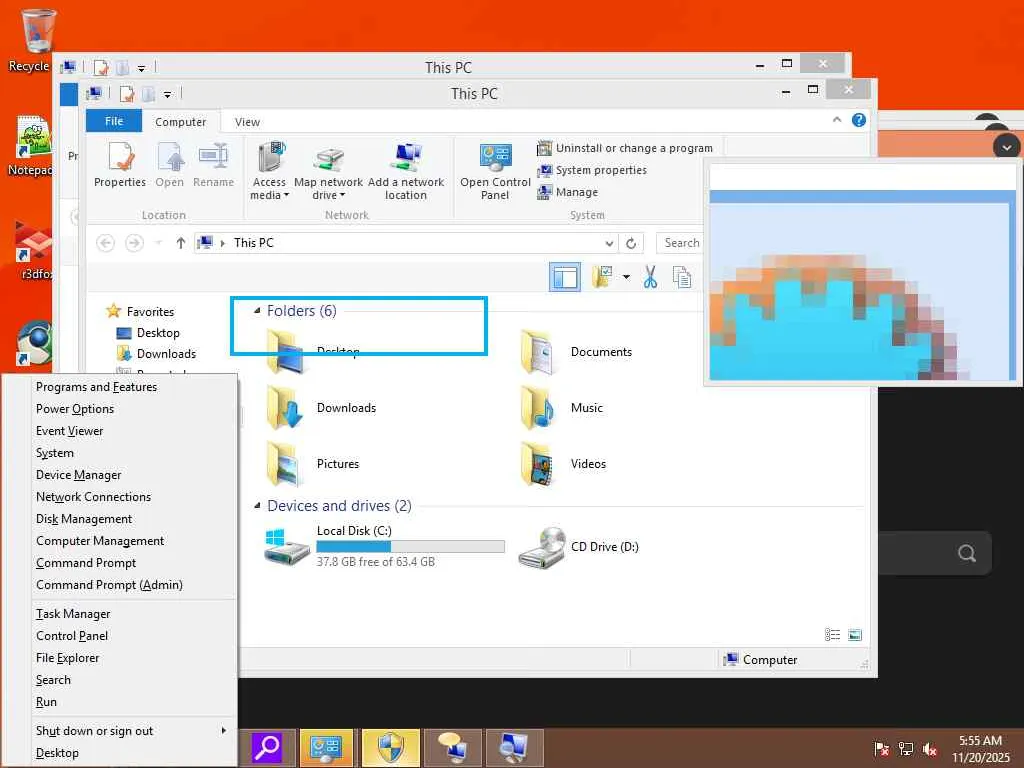Image resolution: width=1024 pixels, height=768 pixels.
Task: Select the Music folder
Action: tap(562, 408)
